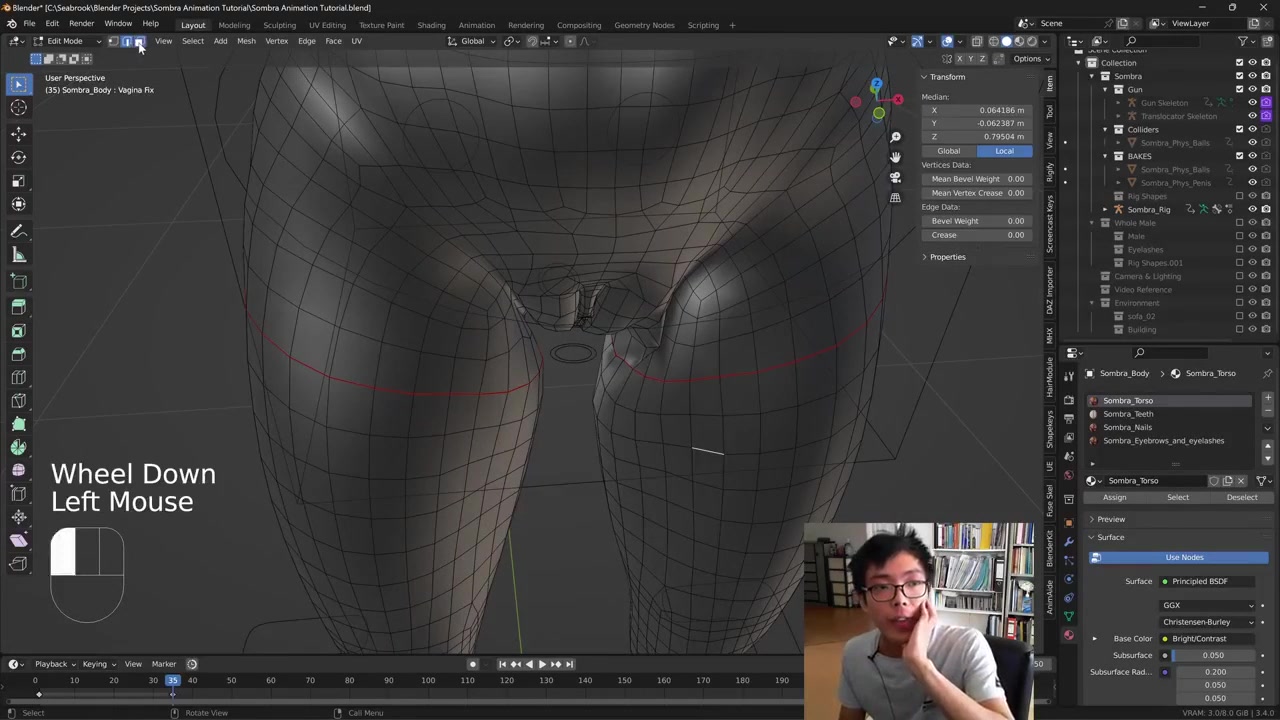Add a new material slot with plus
Image resolution: width=1280 pixels, height=720 pixels.
1267,399
